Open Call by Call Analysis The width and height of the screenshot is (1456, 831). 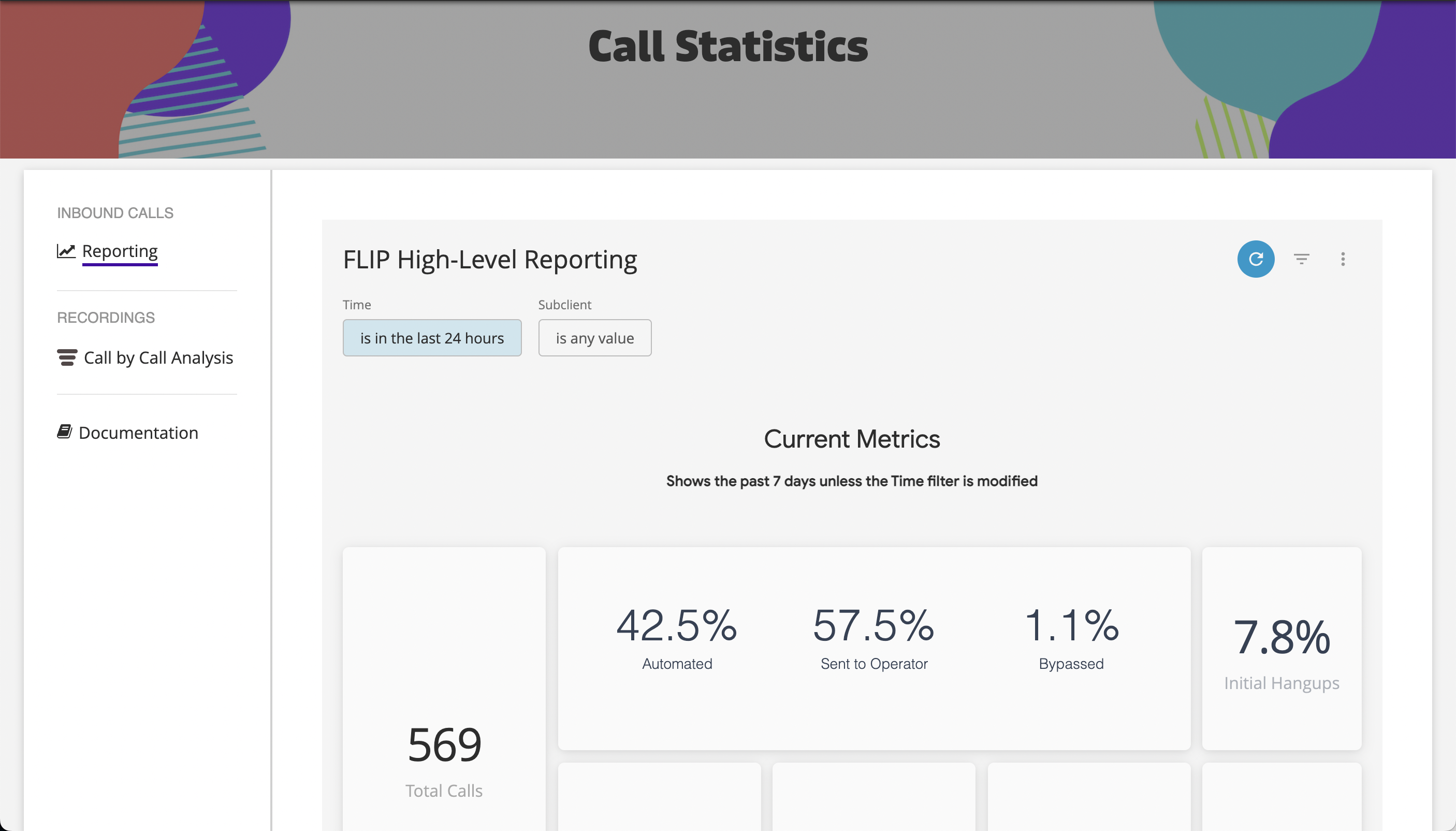point(158,358)
